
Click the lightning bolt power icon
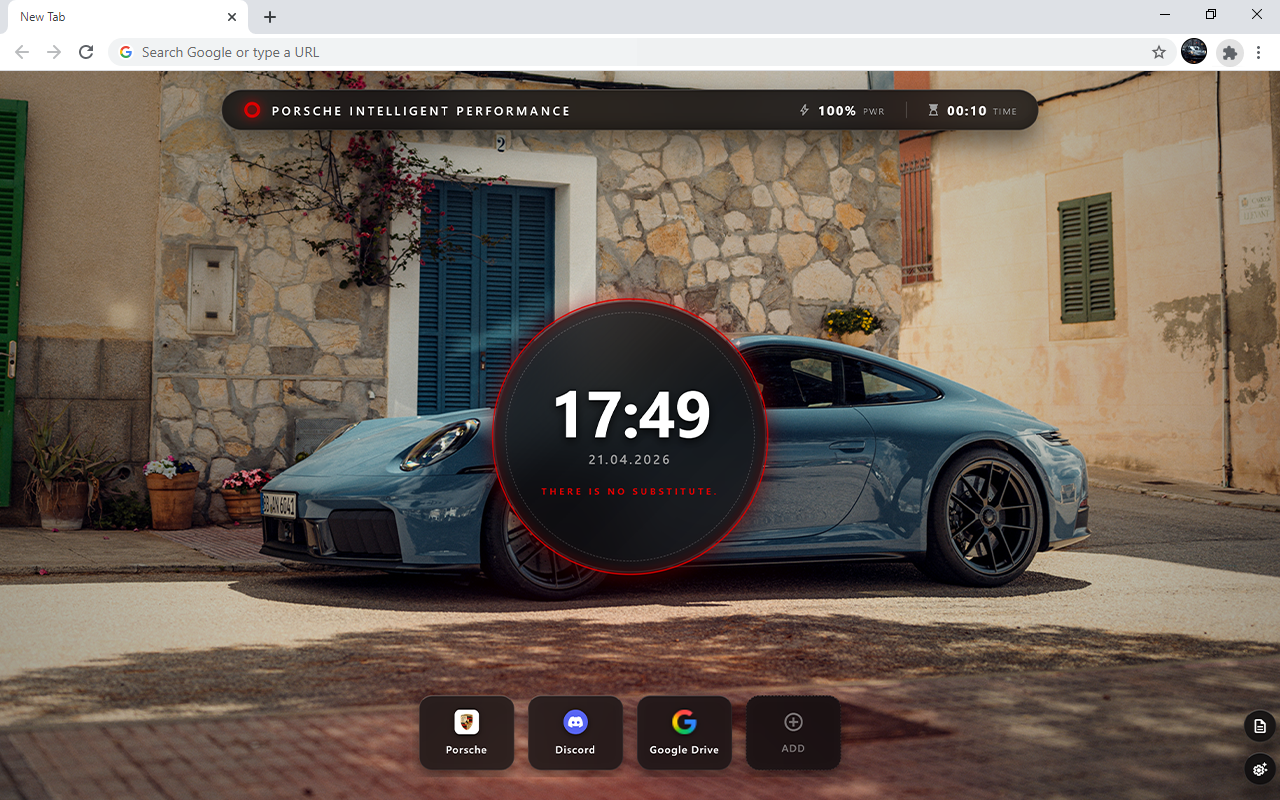pyautogui.click(x=804, y=111)
